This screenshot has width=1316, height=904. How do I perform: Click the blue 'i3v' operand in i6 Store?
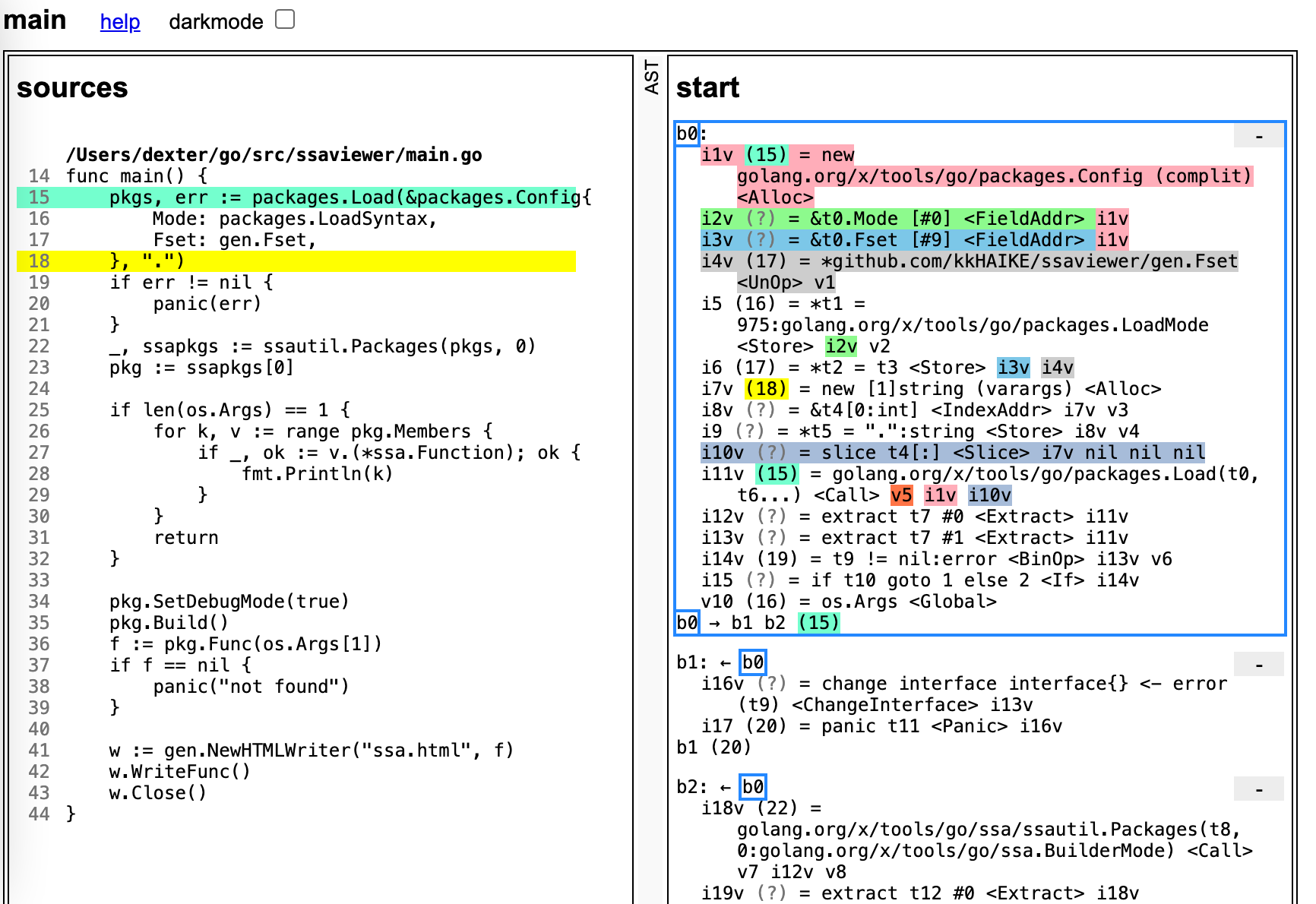1014,368
